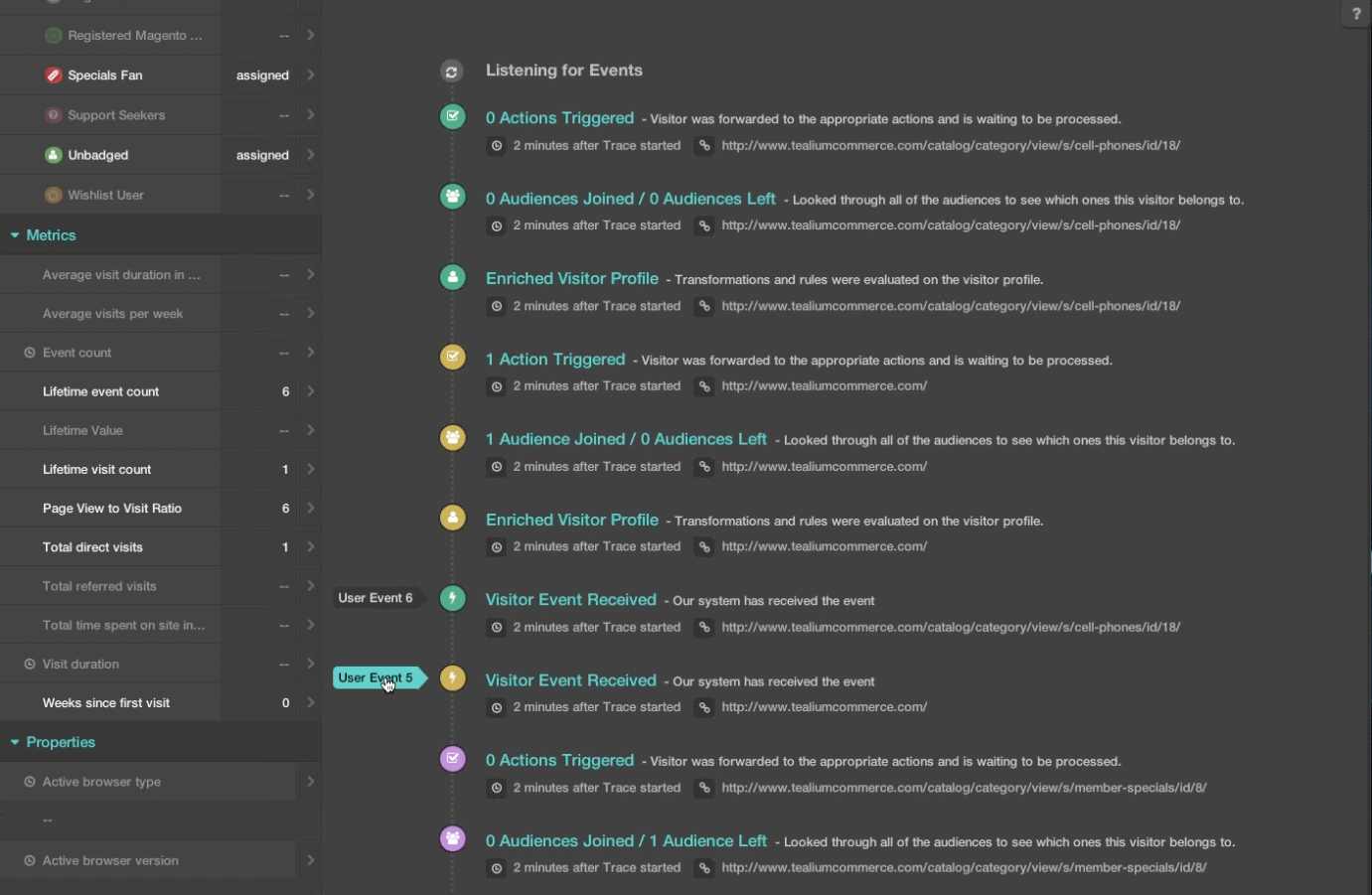
Task: Click the green Enriched Visitor Profile person icon
Action: click(x=453, y=278)
